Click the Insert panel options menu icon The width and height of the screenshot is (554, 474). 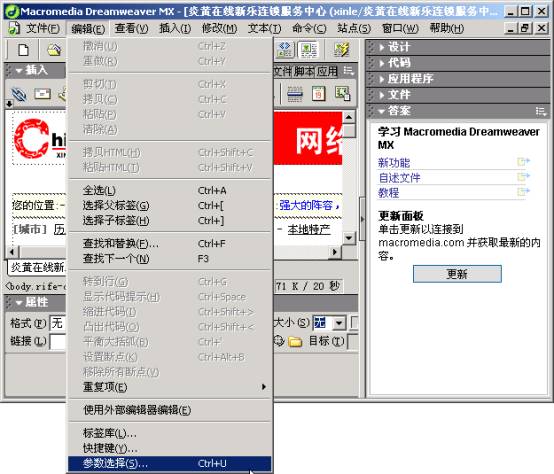[349, 71]
